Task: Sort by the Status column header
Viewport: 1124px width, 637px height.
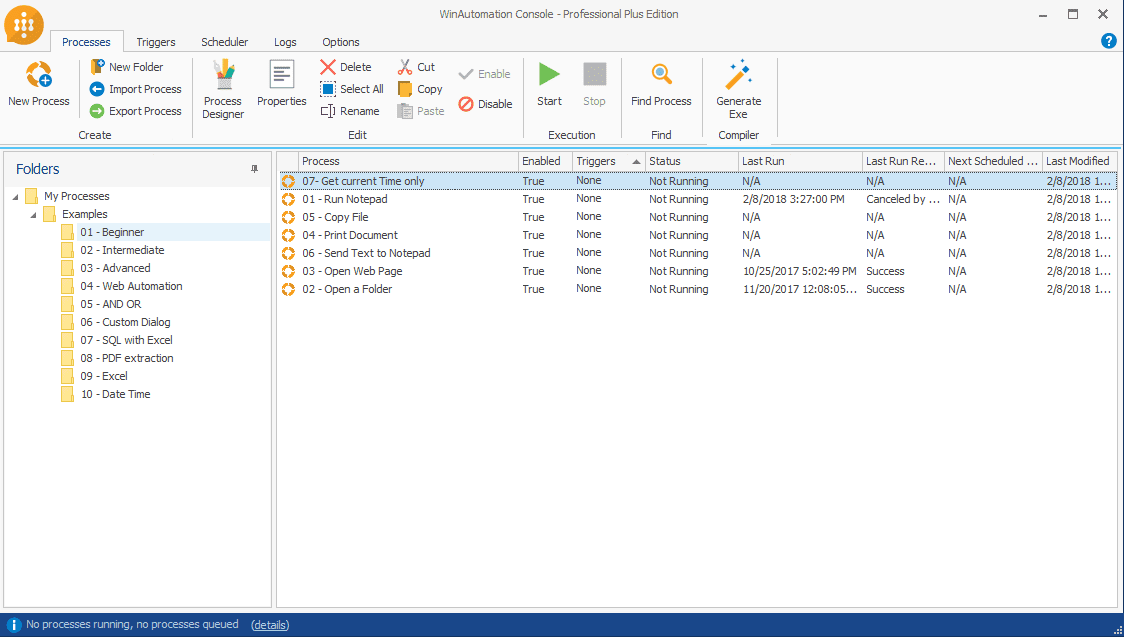Action: pyautogui.click(x=691, y=161)
